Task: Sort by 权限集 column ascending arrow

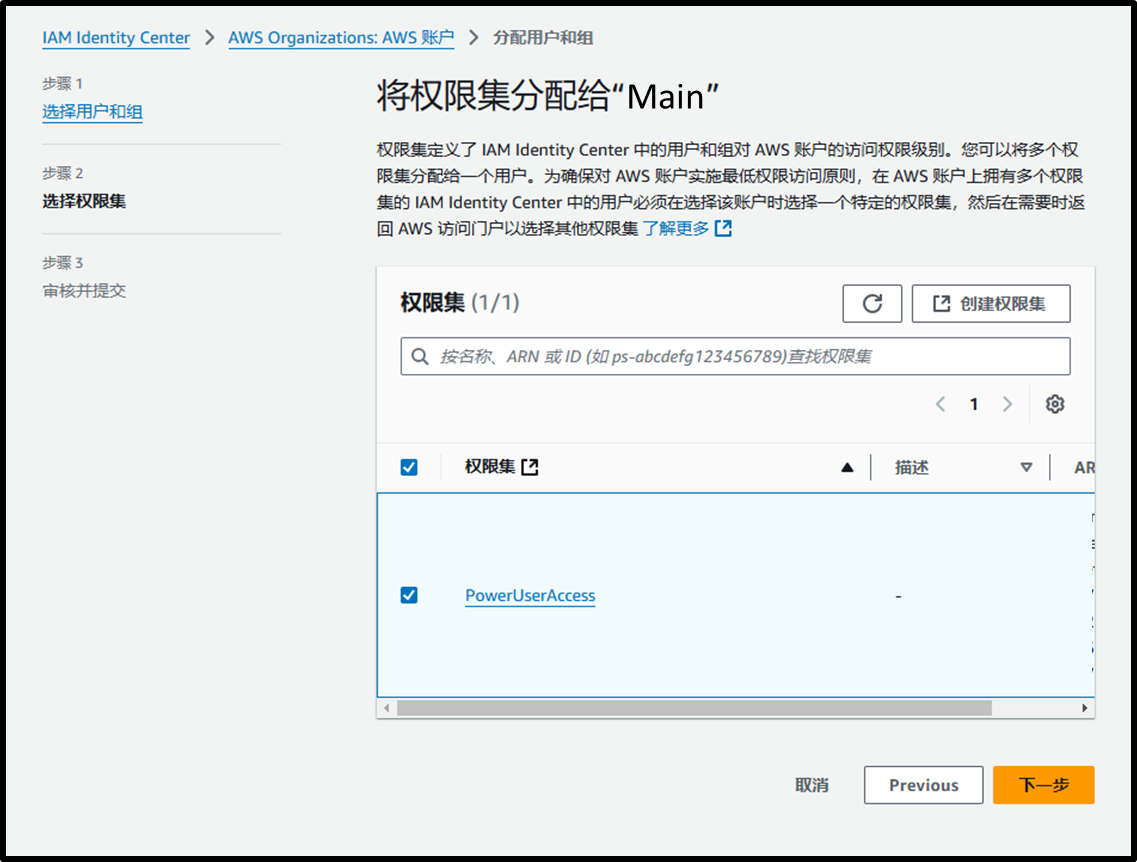Action: click(847, 468)
